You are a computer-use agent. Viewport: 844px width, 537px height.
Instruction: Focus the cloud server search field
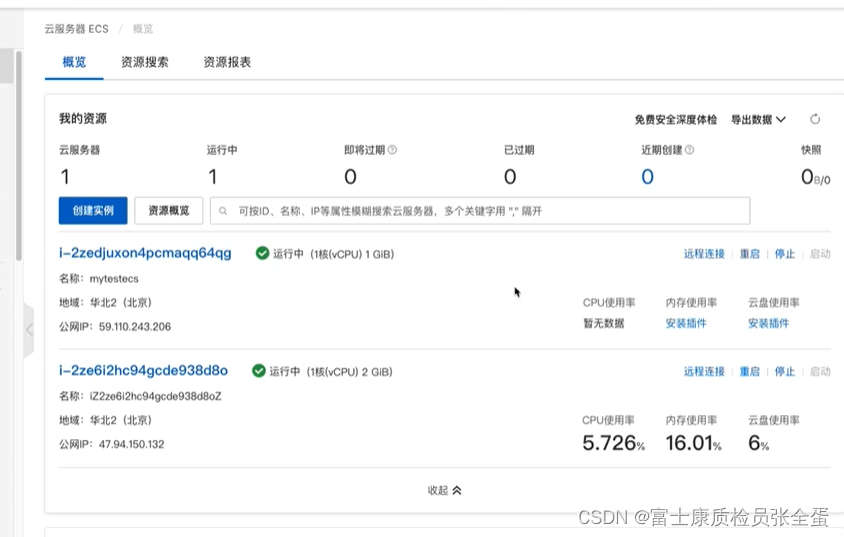pyautogui.click(x=480, y=211)
